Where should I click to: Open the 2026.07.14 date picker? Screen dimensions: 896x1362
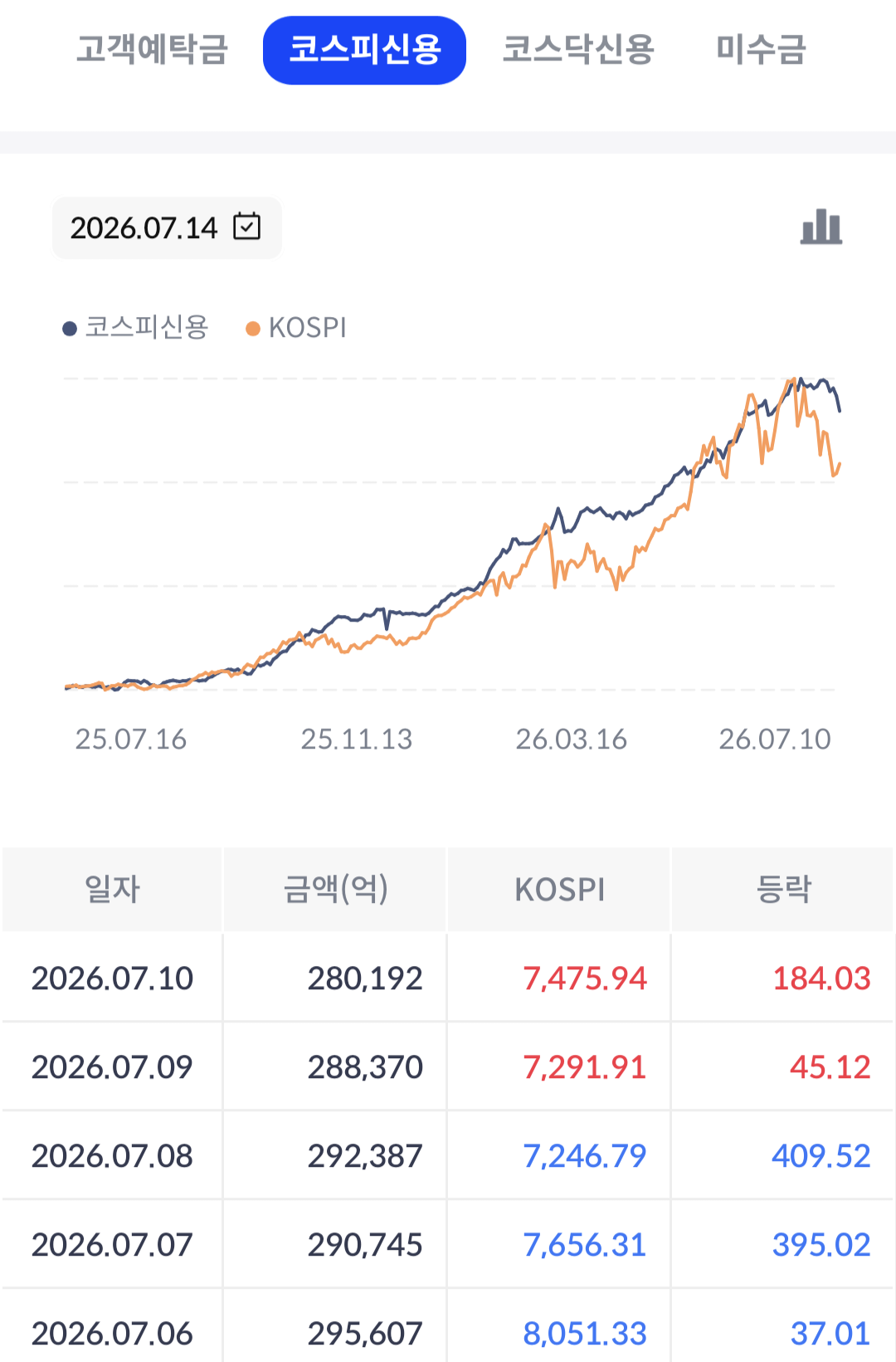pos(167,227)
